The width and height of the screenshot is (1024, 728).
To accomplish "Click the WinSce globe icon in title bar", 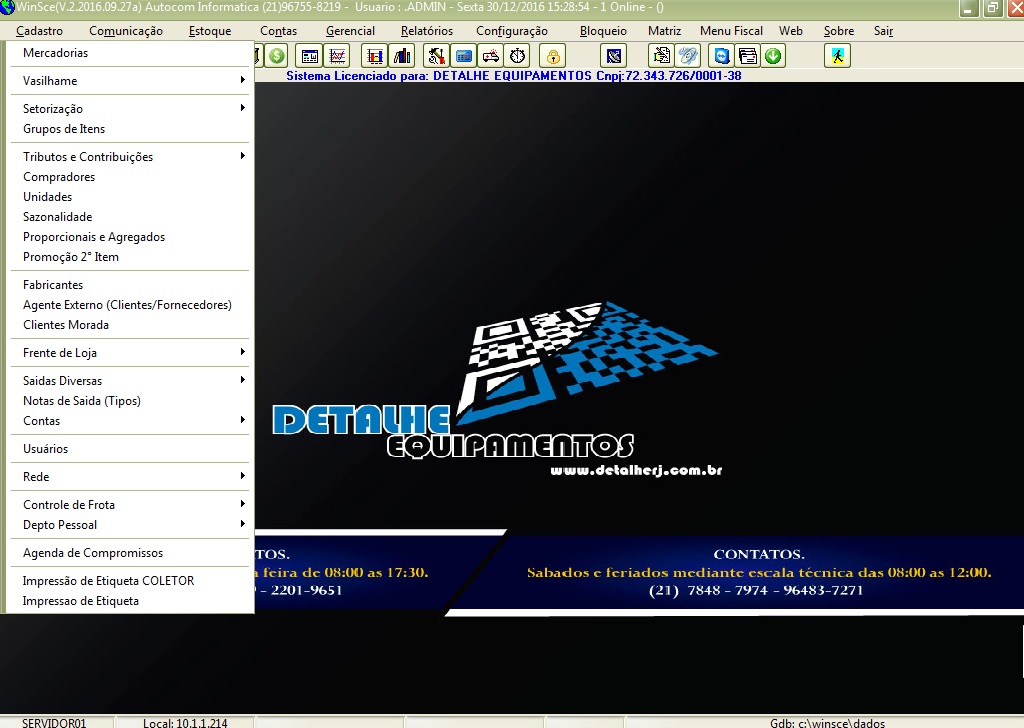I will pyautogui.click(x=7, y=7).
